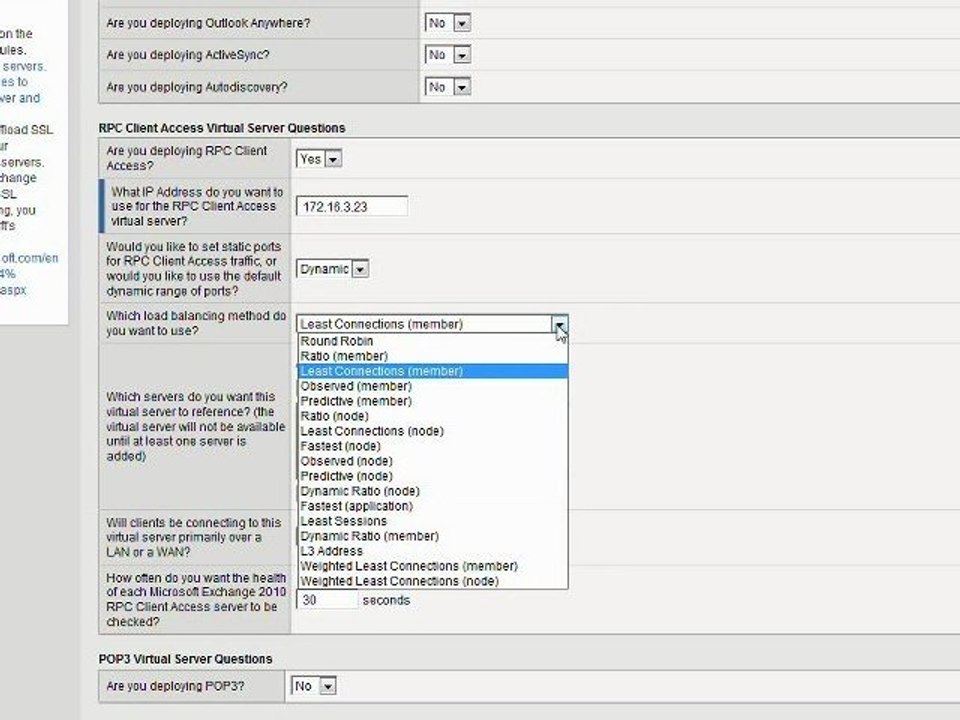Open the RPC Client Access Yes dropdown

[318, 159]
